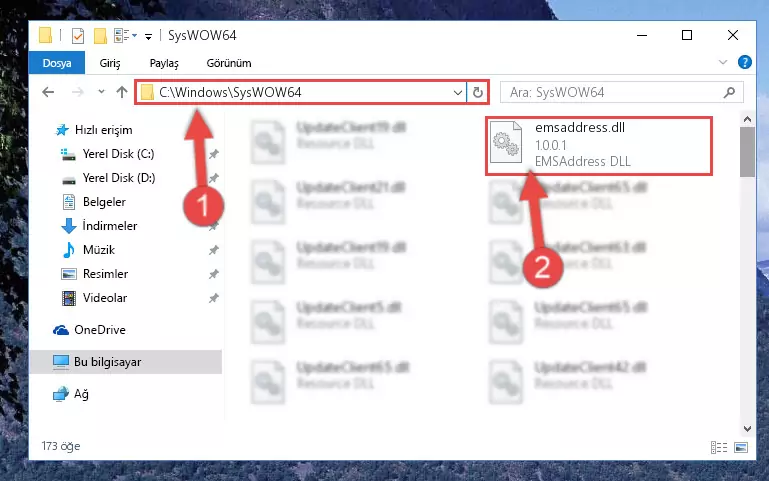
Task: Open Customize Quick Access Toolbar dropdown
Action: [148, 36]
